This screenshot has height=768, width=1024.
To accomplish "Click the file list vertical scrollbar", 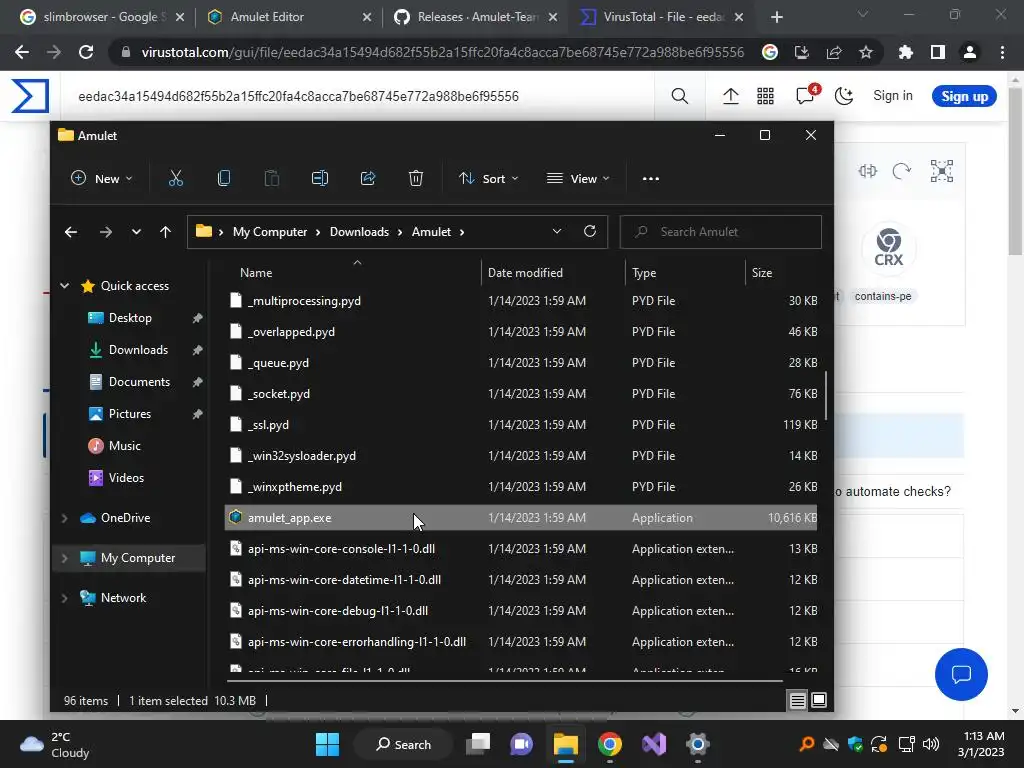I will [x=826, y=396].
